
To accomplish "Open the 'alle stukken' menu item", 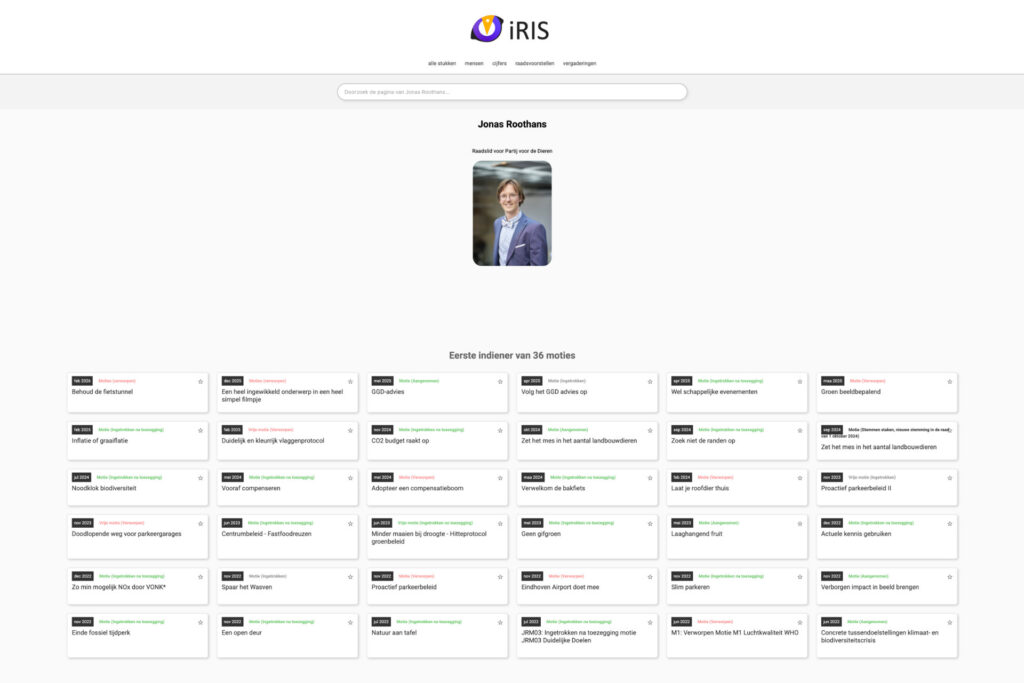I will click(442, 63).
